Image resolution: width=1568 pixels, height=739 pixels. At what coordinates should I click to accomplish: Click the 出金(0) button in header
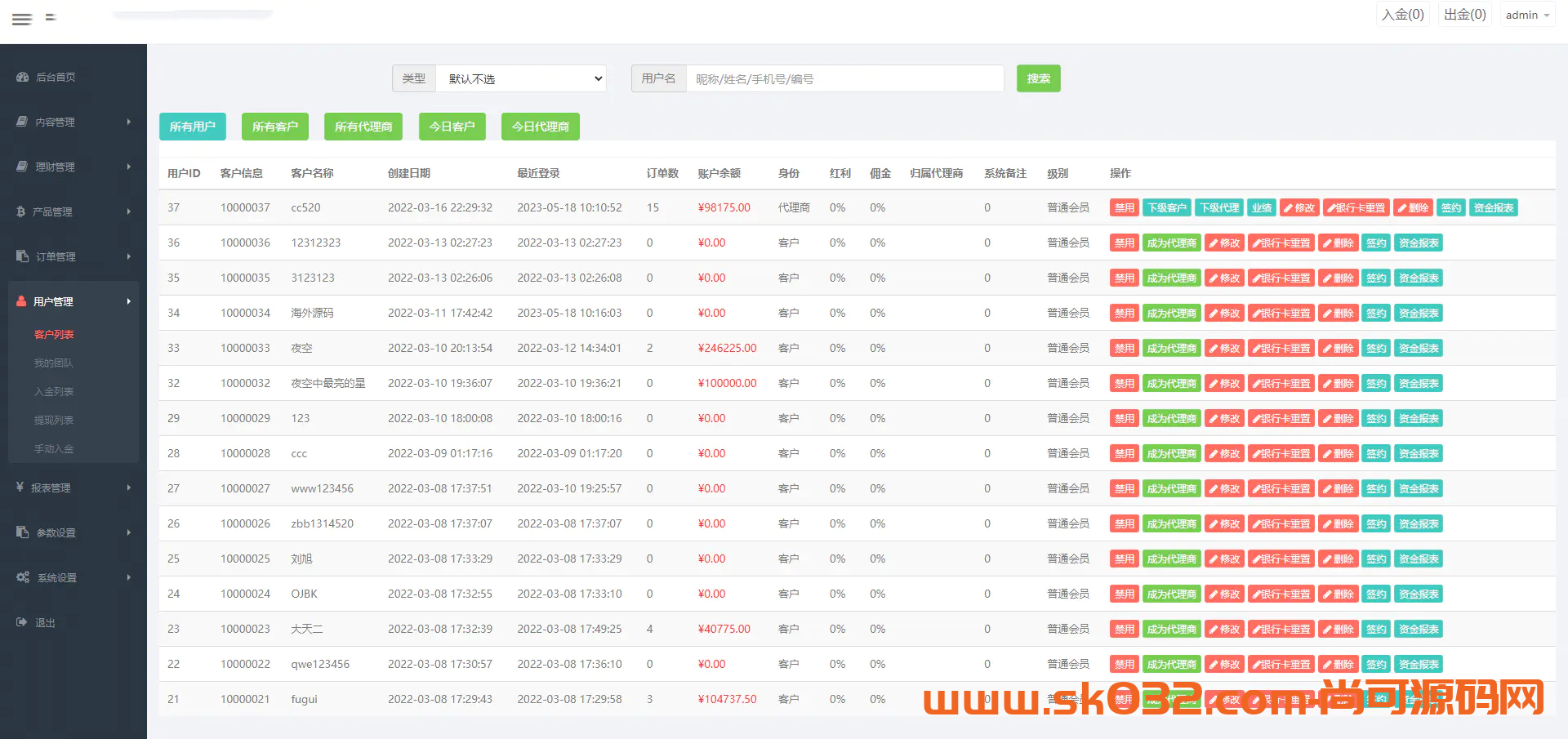pos(1465,15)
